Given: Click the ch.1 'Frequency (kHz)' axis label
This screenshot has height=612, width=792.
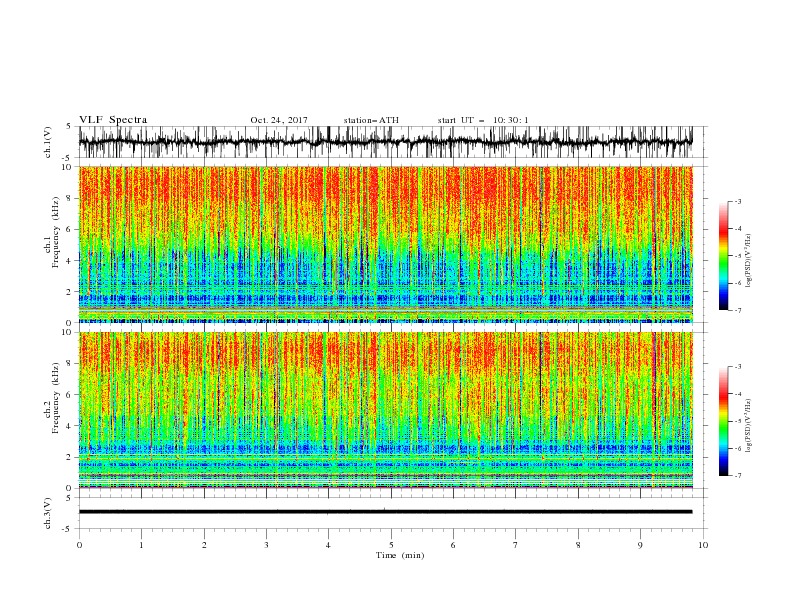Looking at the screenshot, I should coord(56,233).
